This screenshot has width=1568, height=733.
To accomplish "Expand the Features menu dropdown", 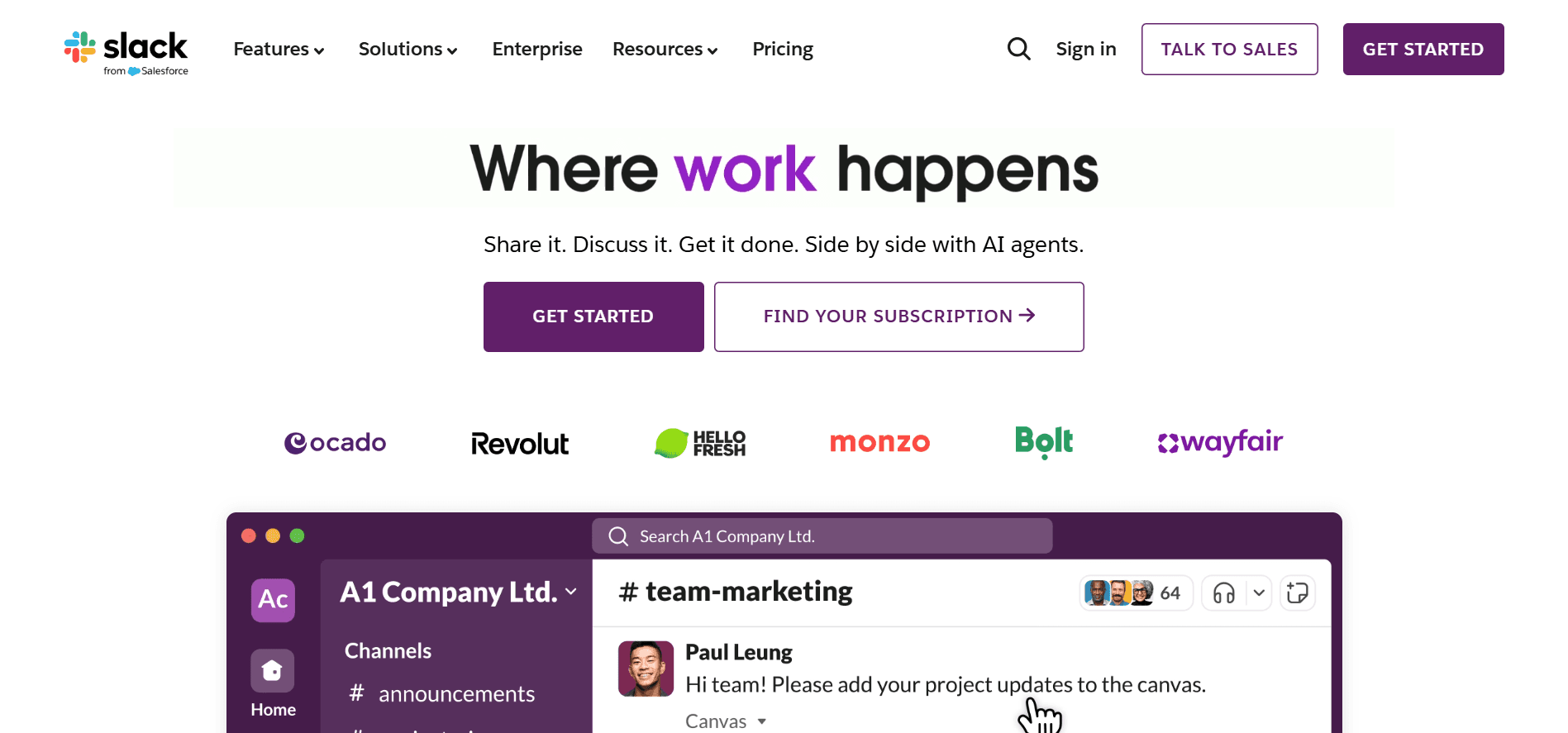I will (279, 49).
